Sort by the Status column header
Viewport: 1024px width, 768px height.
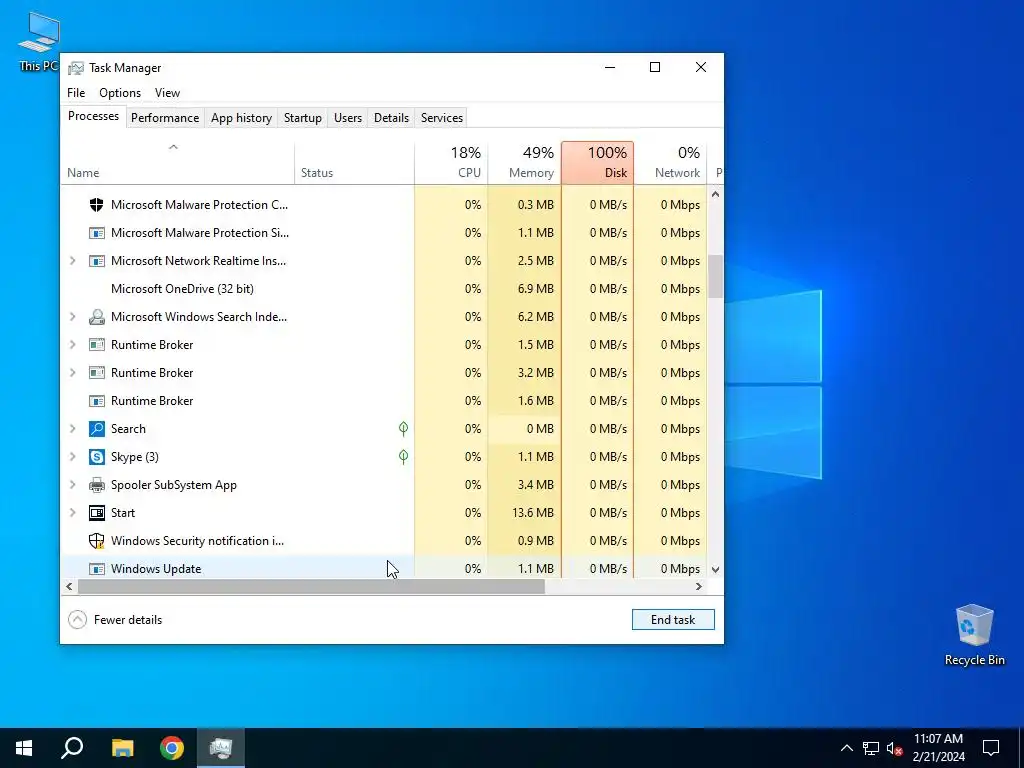coord(354,163)
